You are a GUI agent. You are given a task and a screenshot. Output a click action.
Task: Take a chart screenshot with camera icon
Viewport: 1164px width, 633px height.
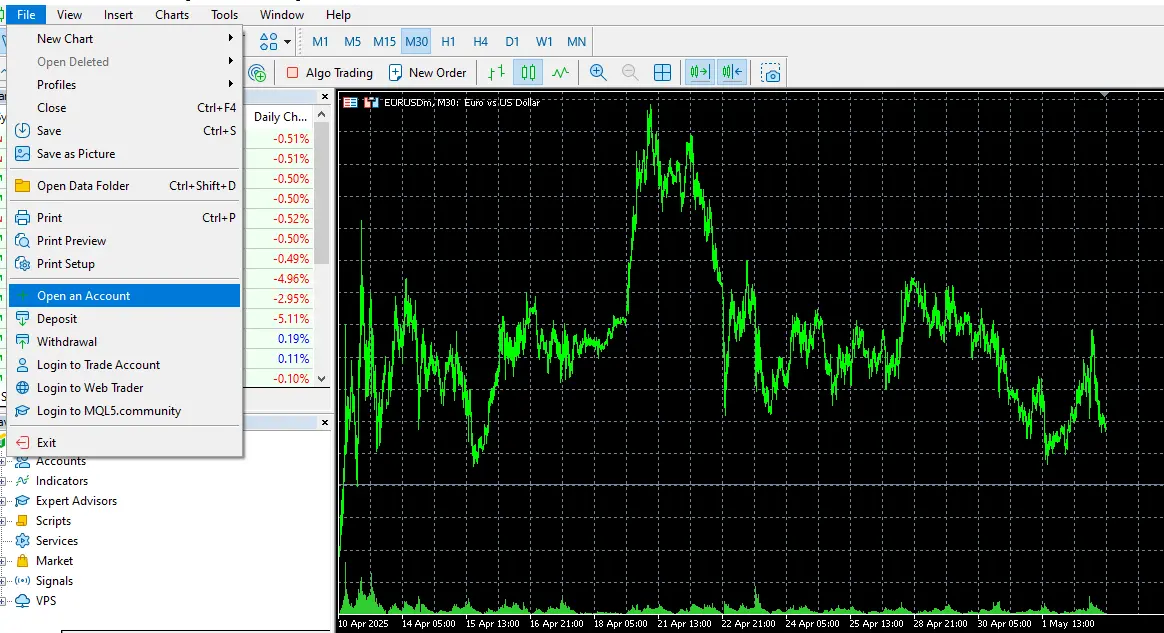(x=770, y=73)
